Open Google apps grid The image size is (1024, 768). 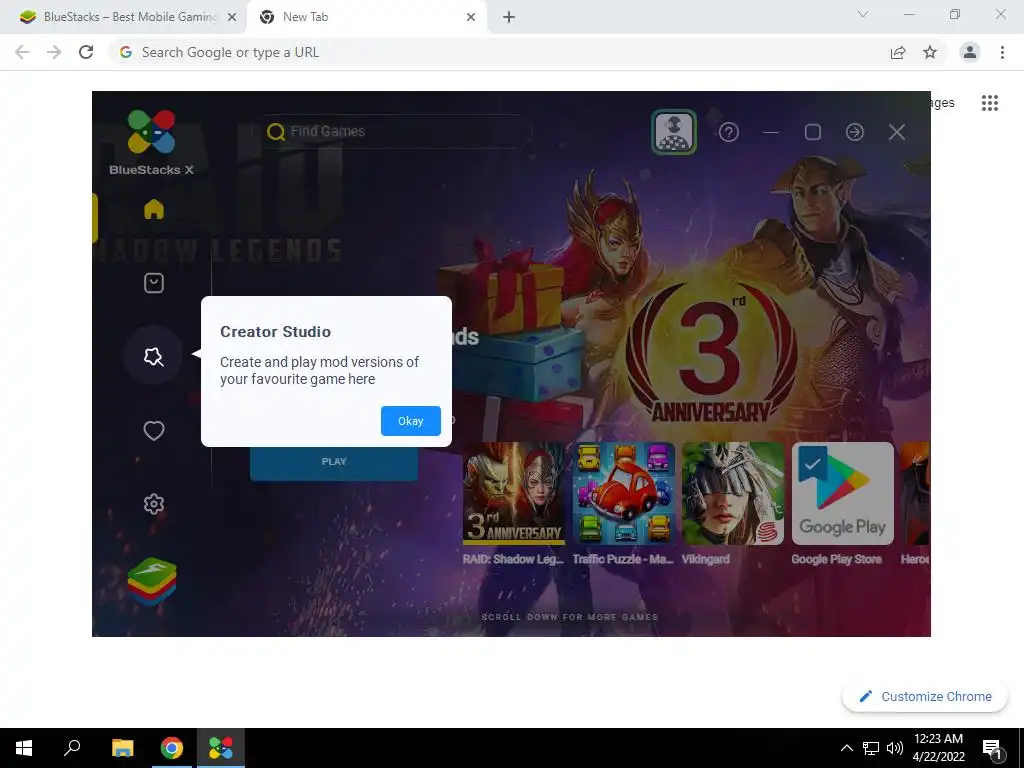990,103
